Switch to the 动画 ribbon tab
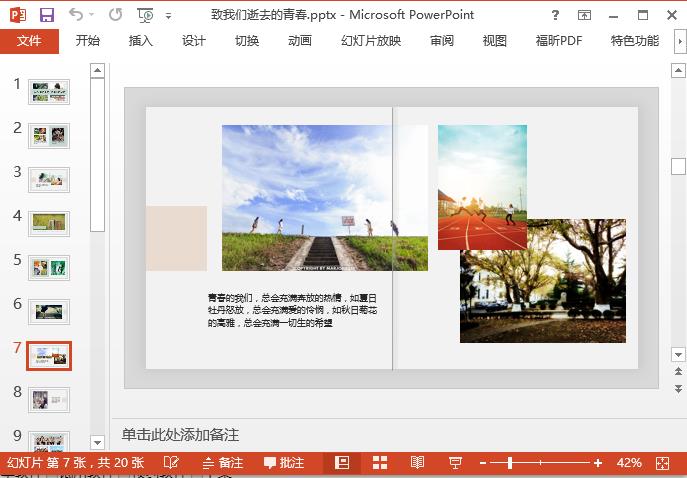 (300, 41)
